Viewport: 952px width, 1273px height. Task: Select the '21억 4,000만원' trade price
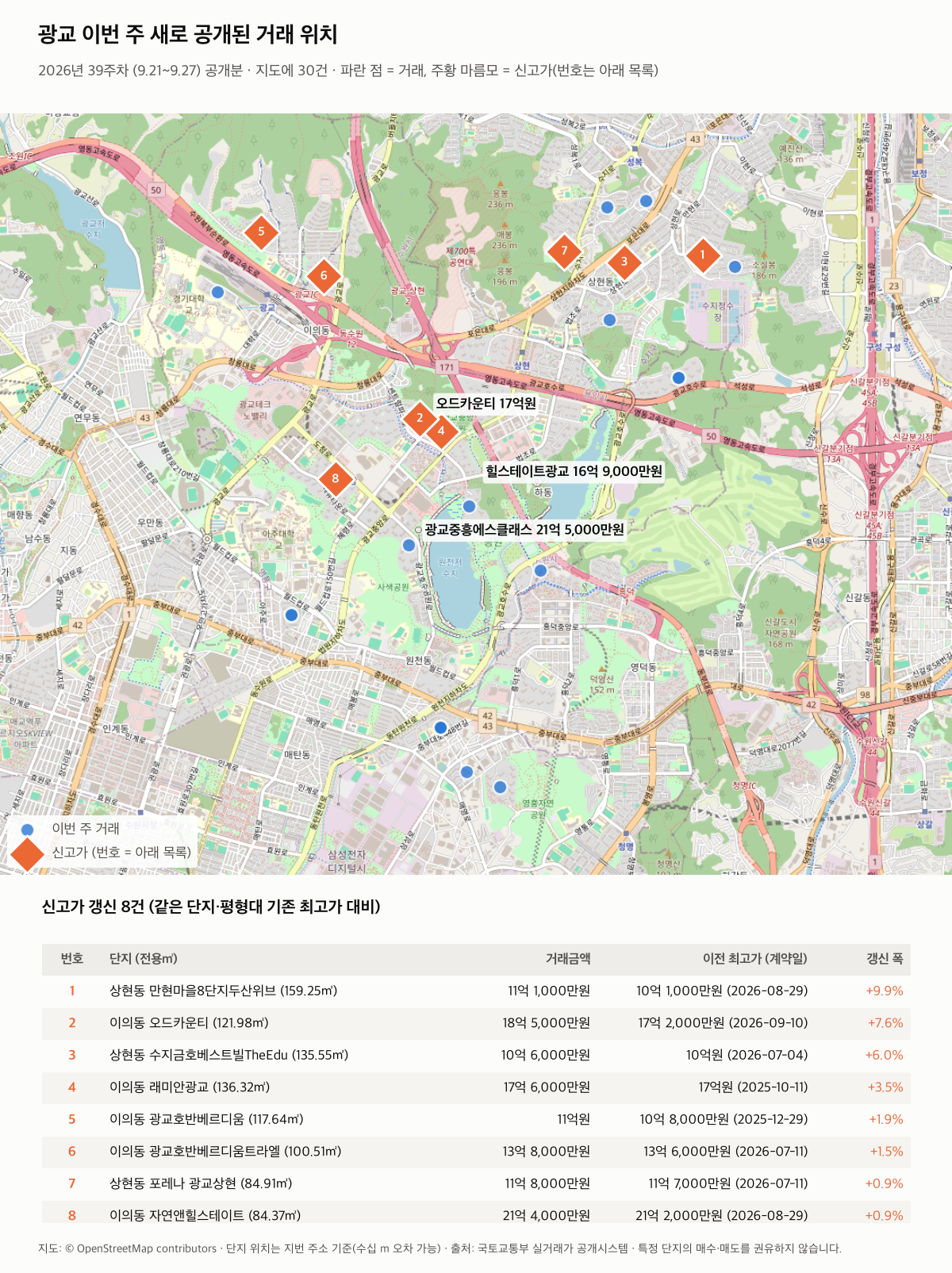(547, 1215)
